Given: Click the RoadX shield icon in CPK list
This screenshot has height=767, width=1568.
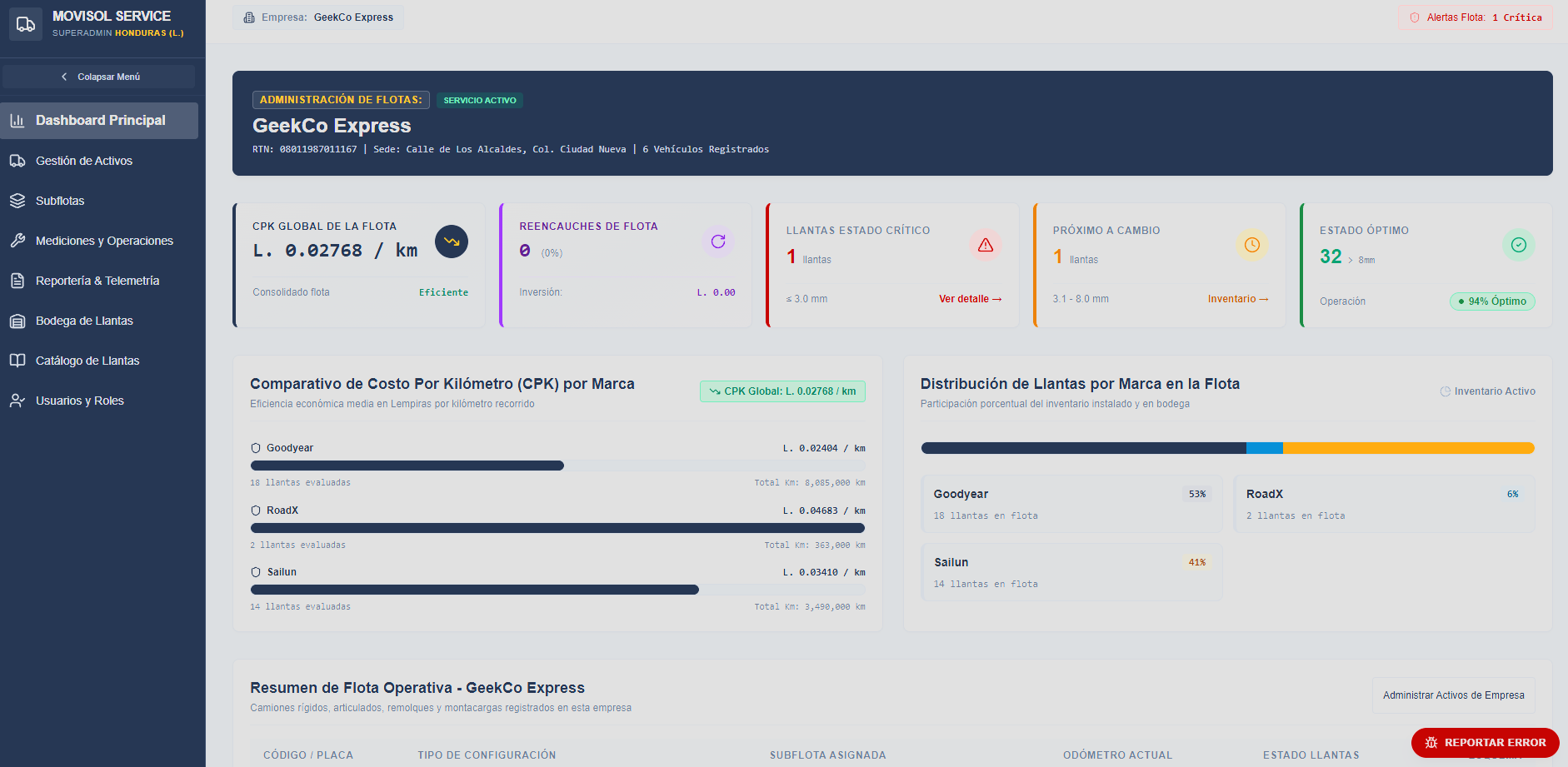Looking at the screenshot, I should 256,511.
